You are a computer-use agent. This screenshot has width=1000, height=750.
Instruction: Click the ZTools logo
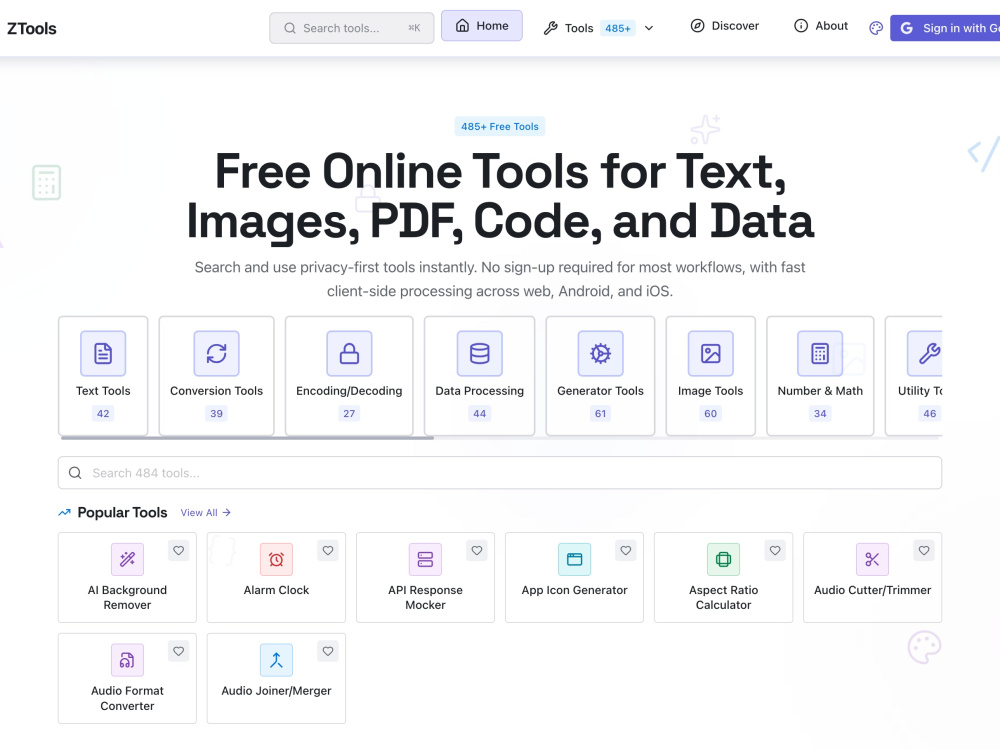coord(32,29)
